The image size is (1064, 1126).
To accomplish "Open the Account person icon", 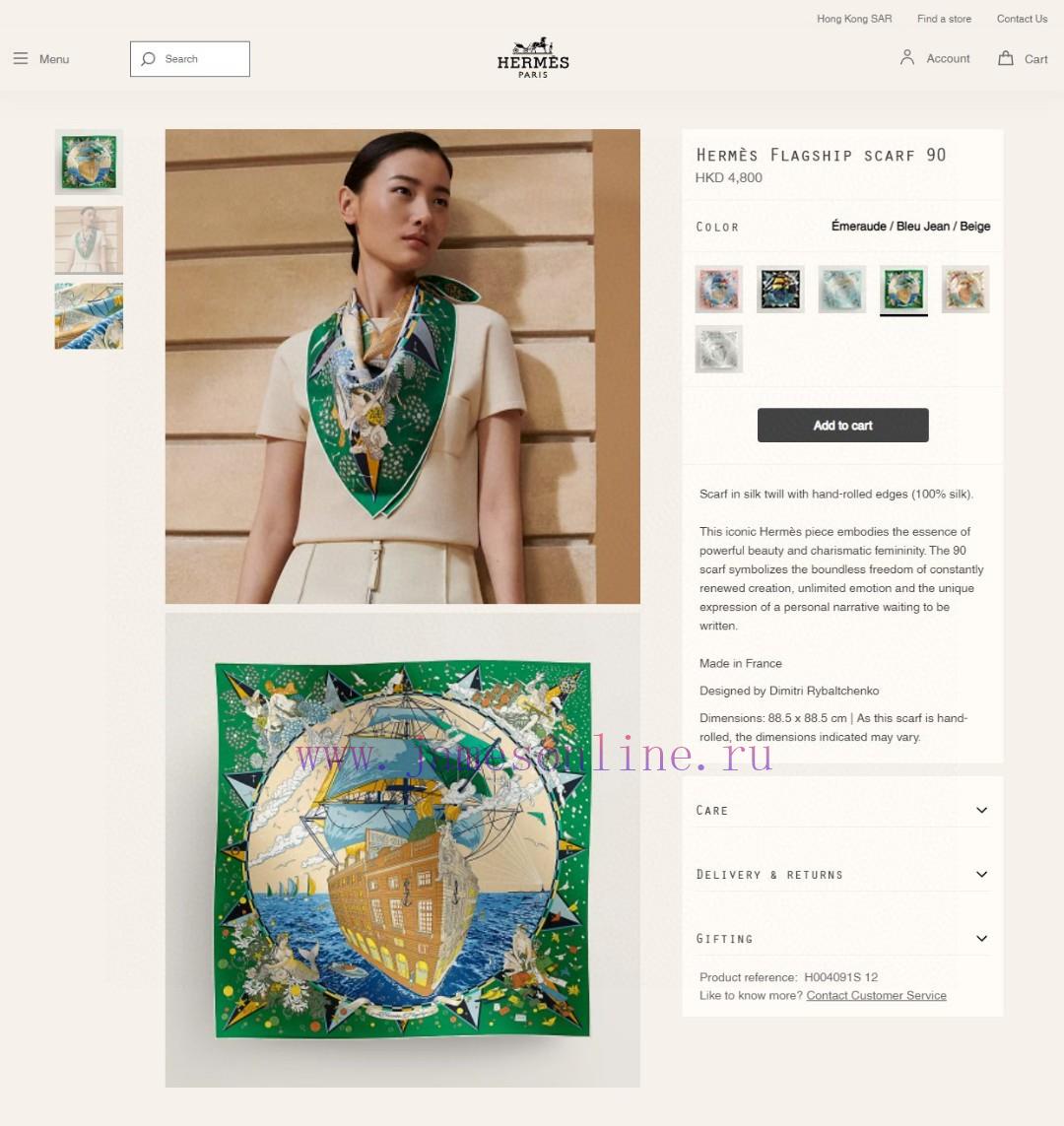I will coord(906,57).
